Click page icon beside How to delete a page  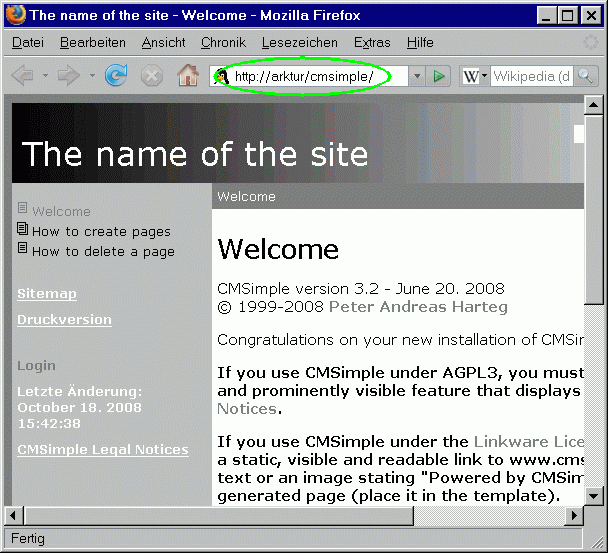tap(22, 248)
